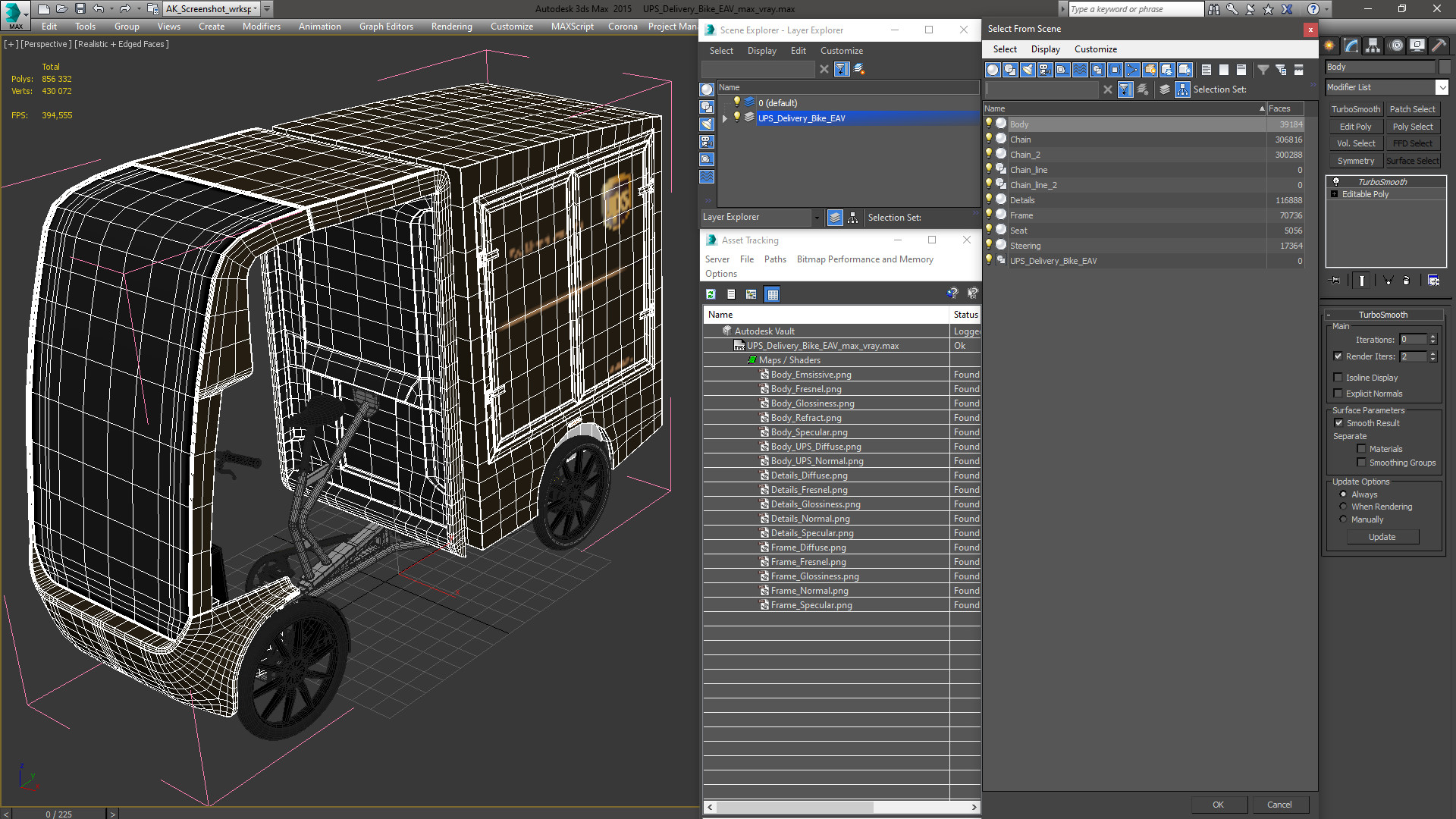The image size is (1456, 819).
Task: Select Table View icon in Asset Tracking toolbar
Action: click(772, 294)
